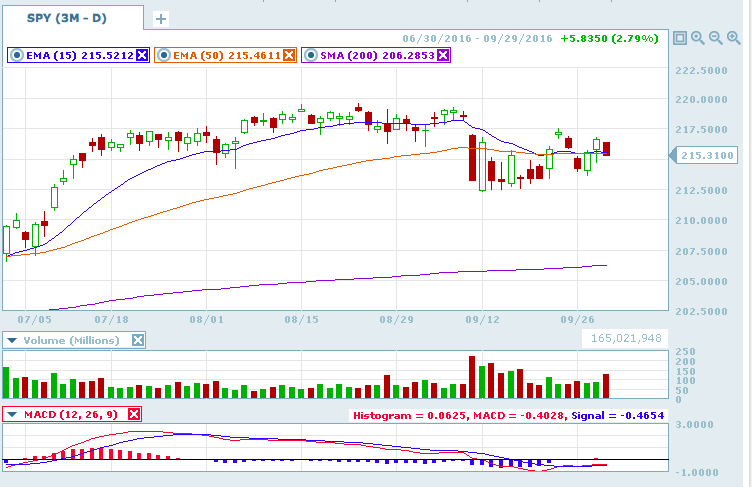Click the 222.5000 price axis label
752x487 pixels.
pyautogui.click(x=701, y=71)
